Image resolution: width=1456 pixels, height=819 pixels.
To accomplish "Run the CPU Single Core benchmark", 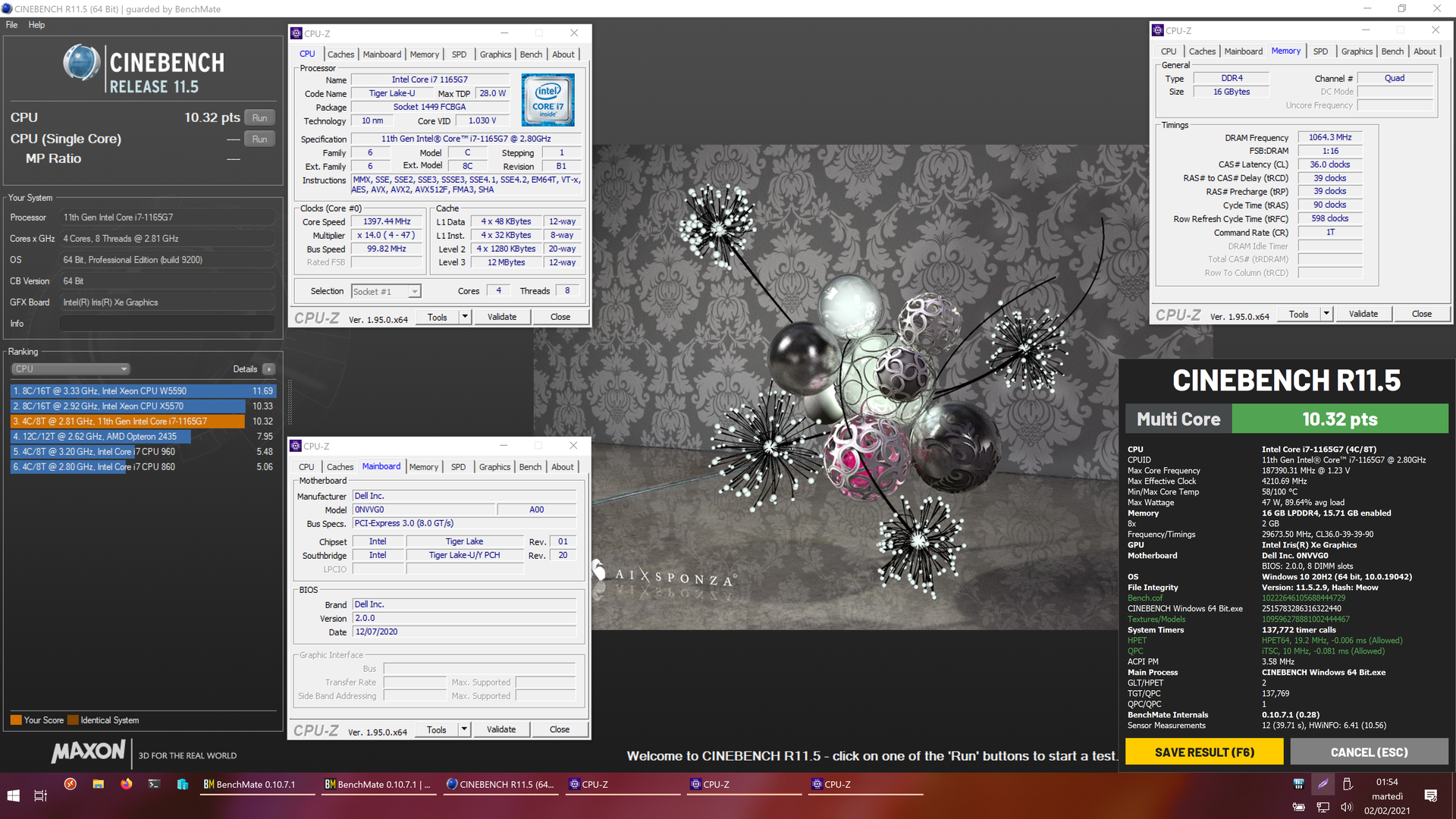I will [259, 140].
